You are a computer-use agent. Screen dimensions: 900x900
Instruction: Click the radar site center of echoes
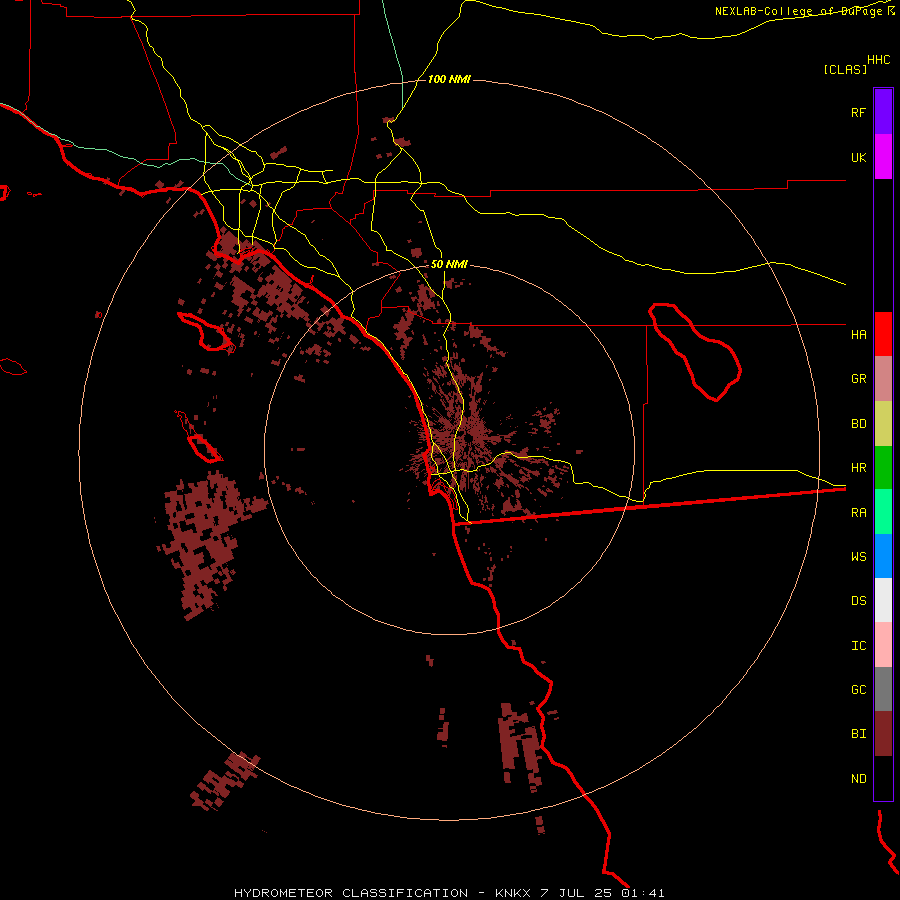(470, 439)
